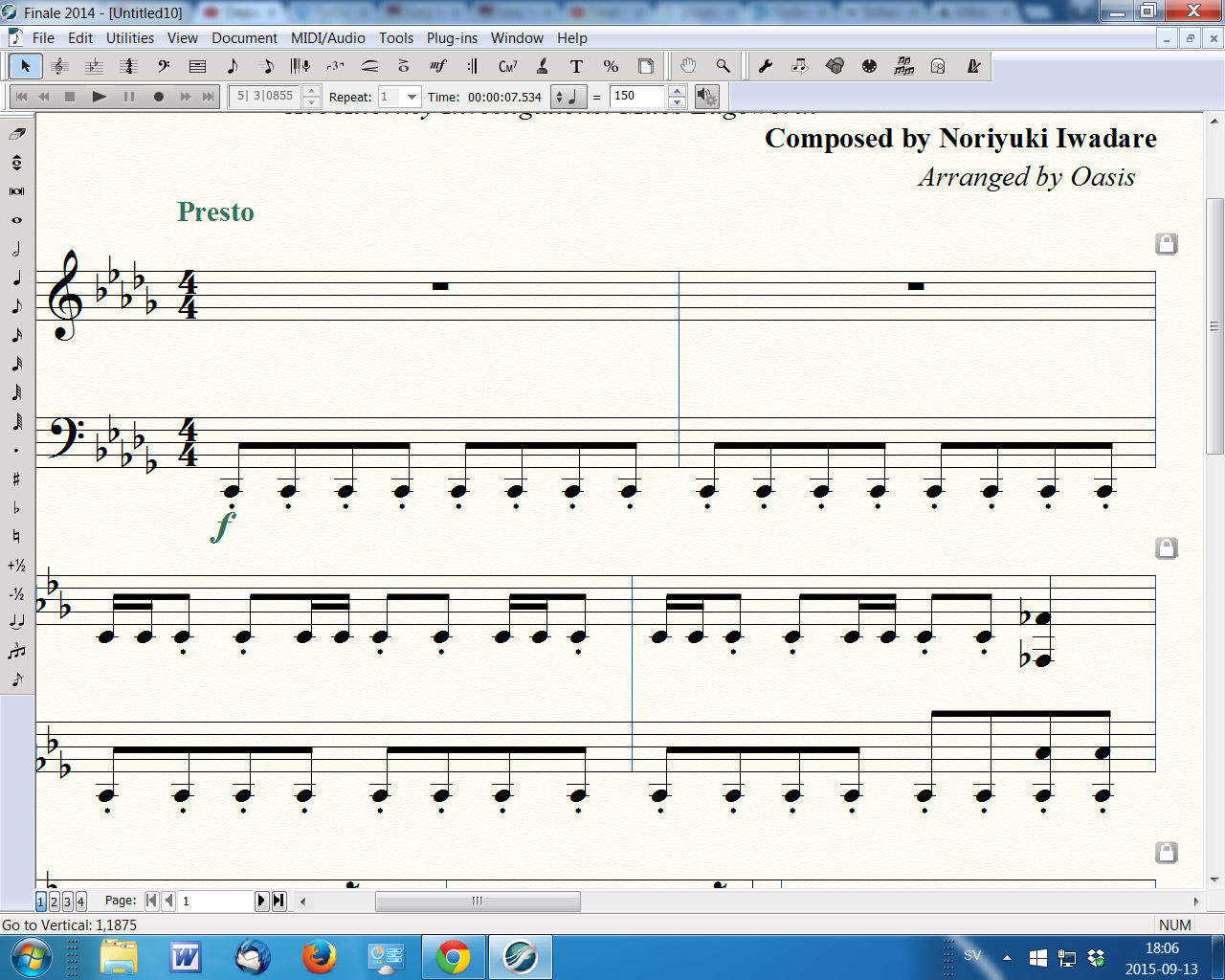Image resolution: width=1225 pixels, height=980 pixels.
Task: Raise pitch a half step (+½)
Action: coord(16,565)
